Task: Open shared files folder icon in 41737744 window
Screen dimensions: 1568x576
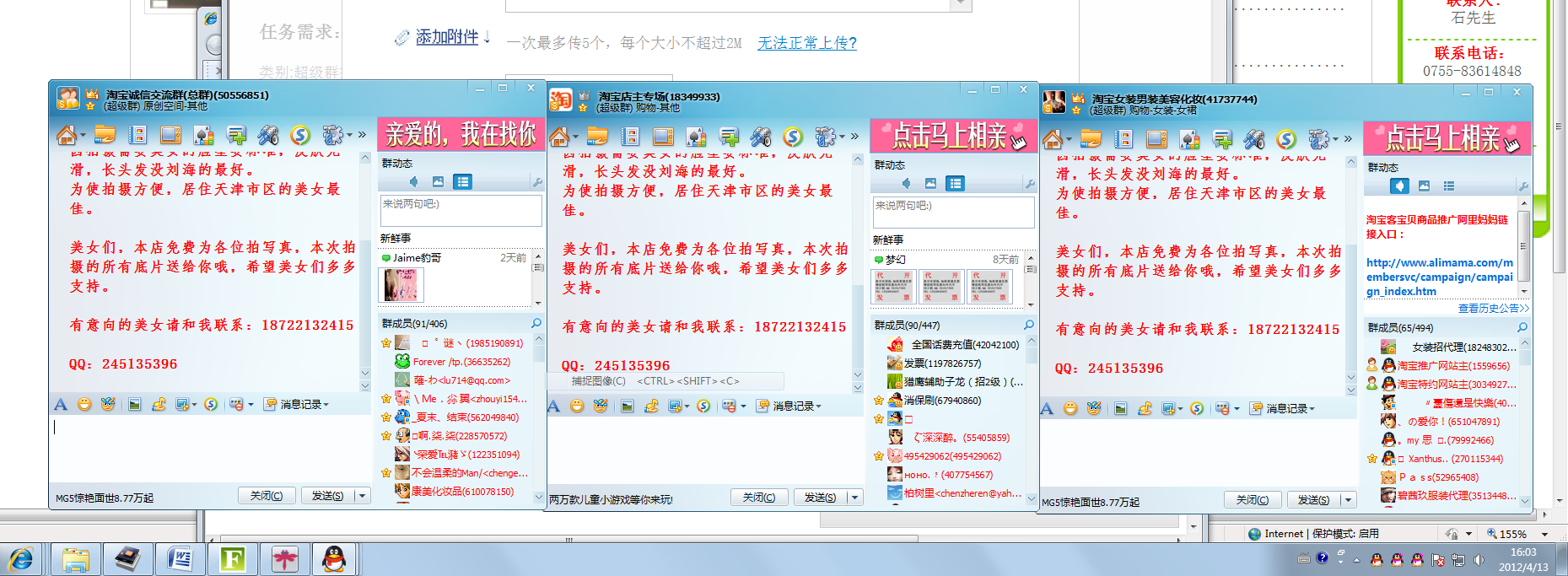Action: coord(1091,139)
